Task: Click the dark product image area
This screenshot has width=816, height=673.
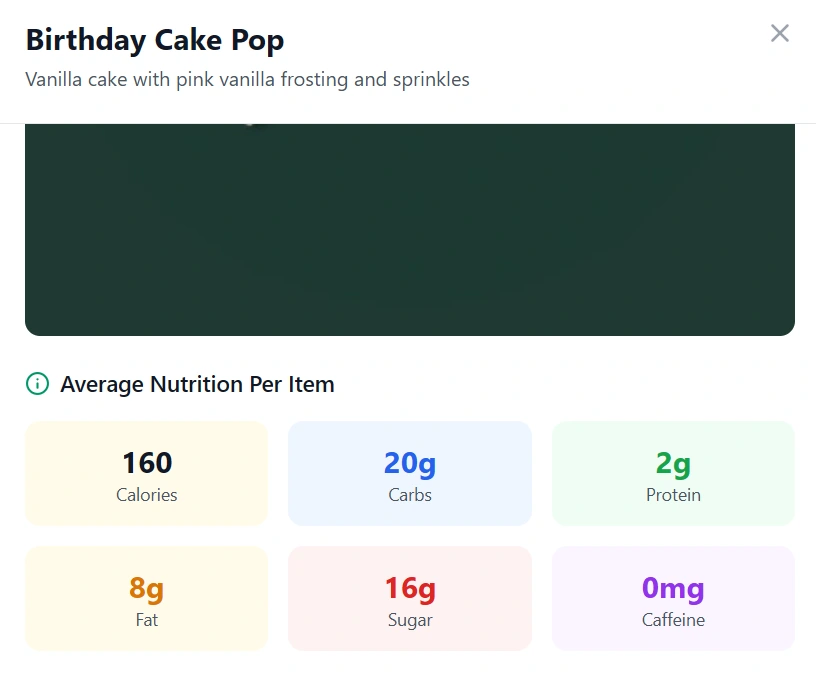Action: [409, 227]
